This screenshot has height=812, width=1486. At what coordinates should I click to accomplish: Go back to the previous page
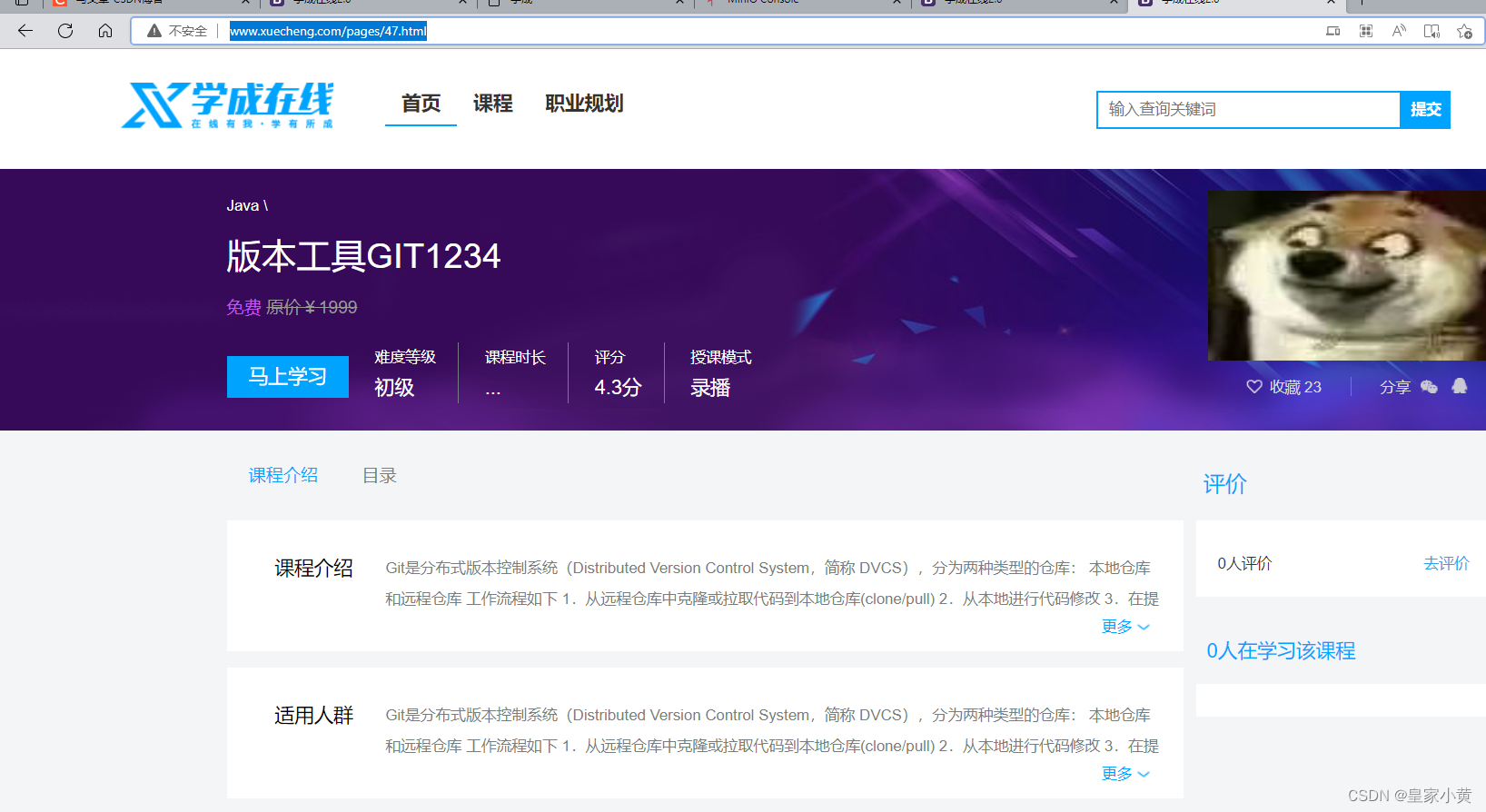(25, 31)
